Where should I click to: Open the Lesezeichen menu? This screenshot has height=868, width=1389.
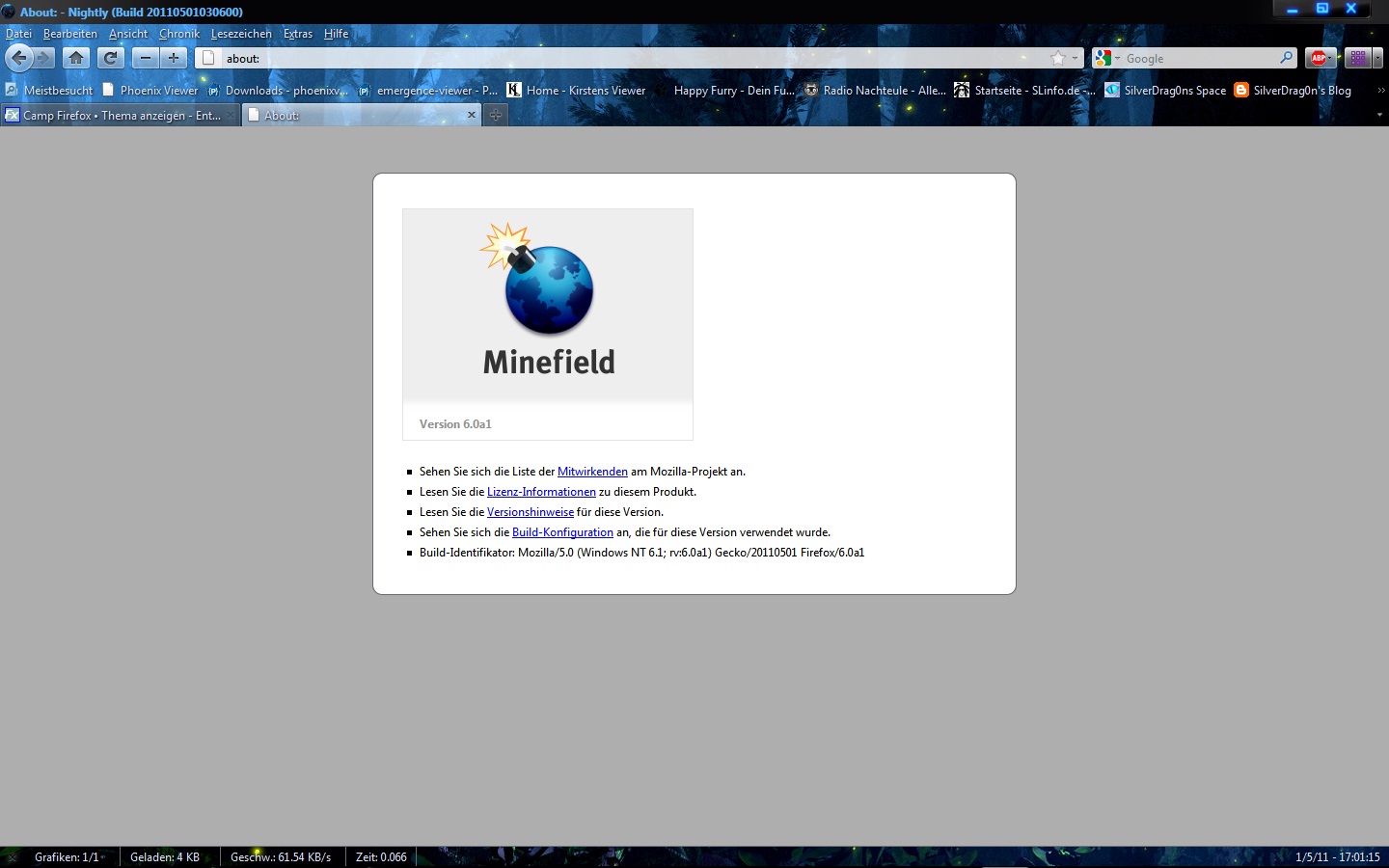[241, 34]
